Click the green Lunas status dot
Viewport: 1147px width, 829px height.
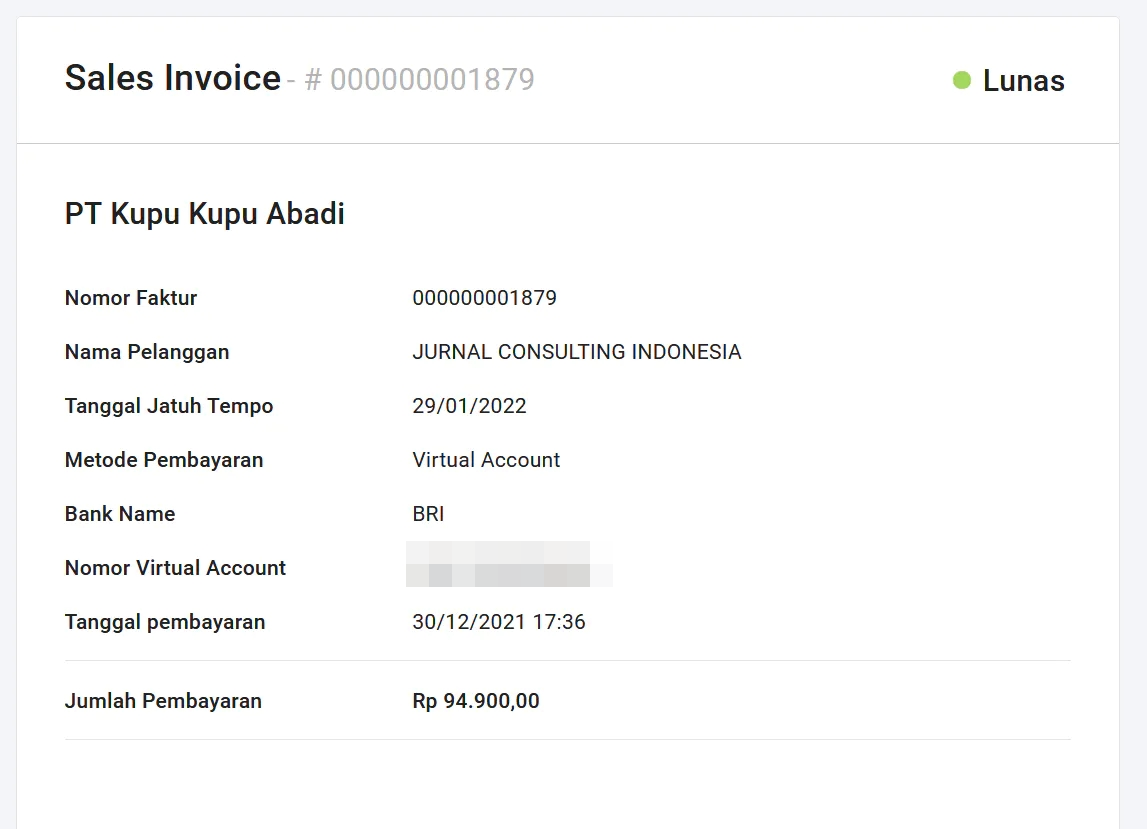(x=962, y=80)
